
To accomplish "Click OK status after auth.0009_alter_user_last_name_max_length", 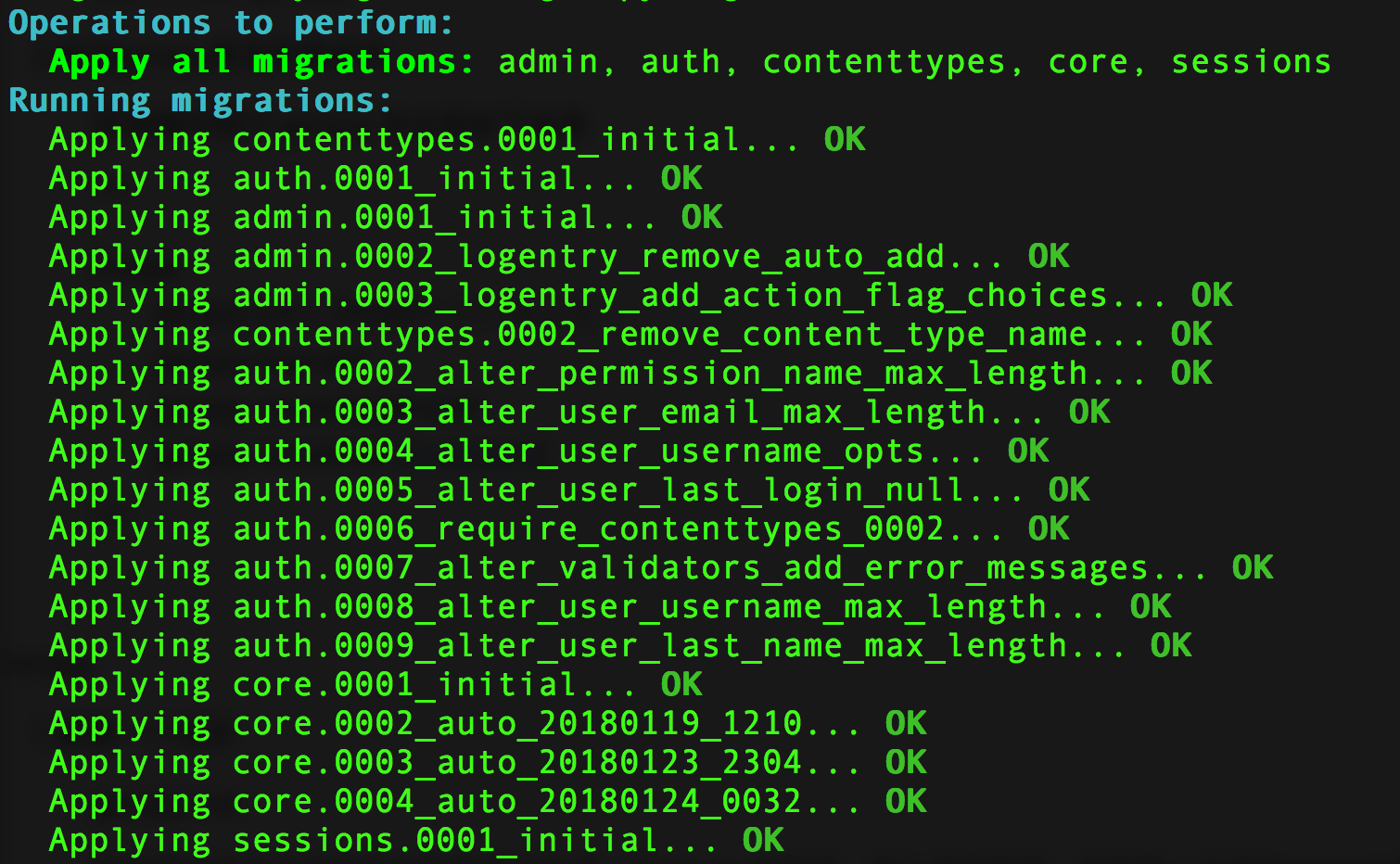I will point(1171,645).
